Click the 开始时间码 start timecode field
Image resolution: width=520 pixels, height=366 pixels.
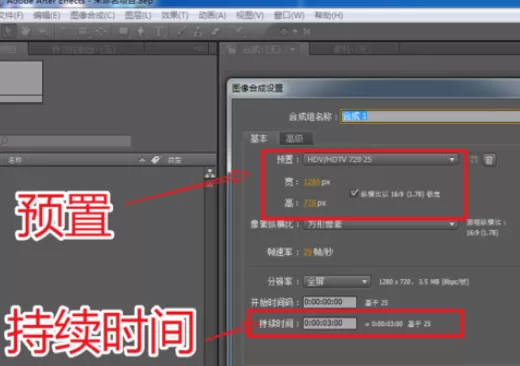pyautogui.click(x=330, y=302)
